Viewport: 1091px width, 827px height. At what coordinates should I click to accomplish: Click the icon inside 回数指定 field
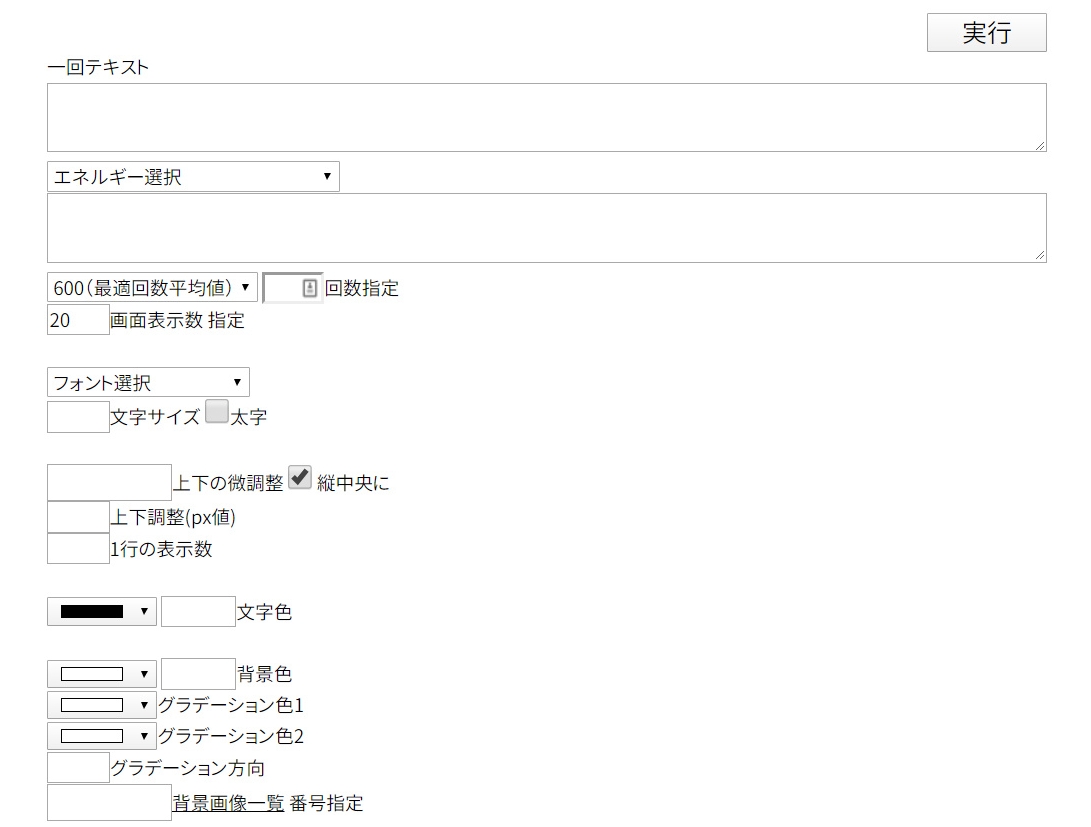pyautogui.click(x=309, y=288)
